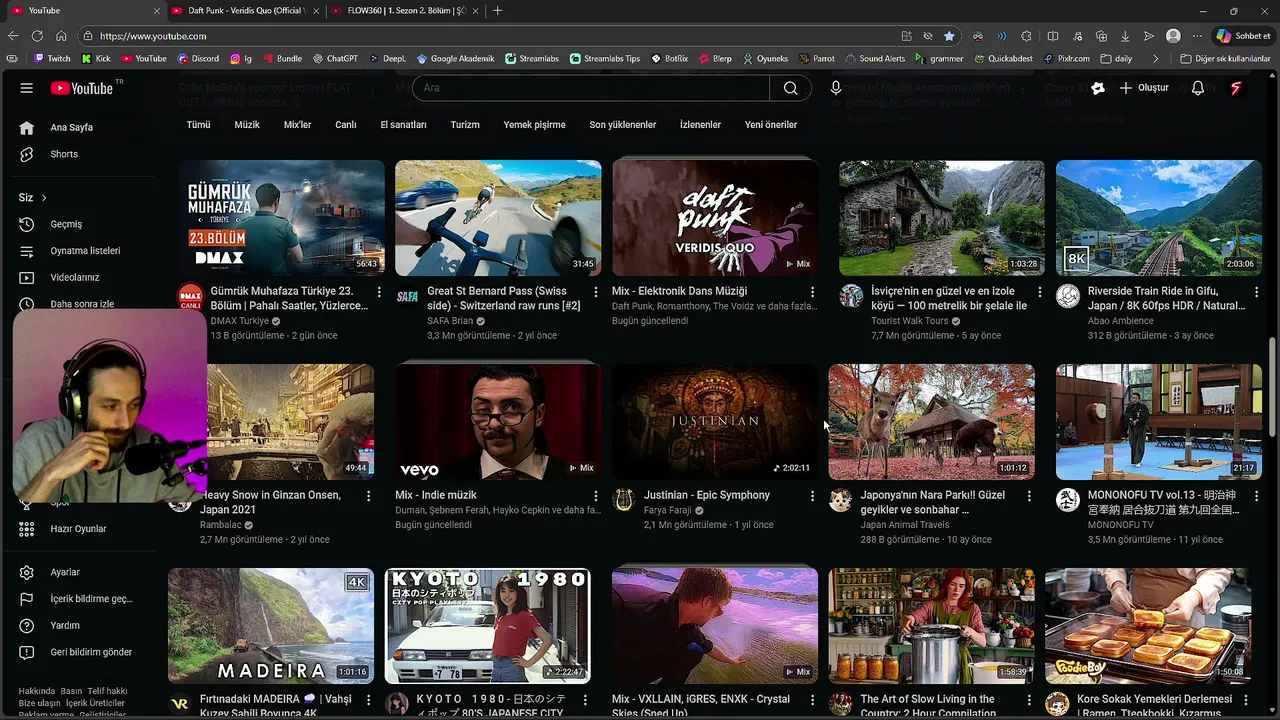Open options for MONONOFU TV vol.13 video
Viewport: 1280px width, 720px height.
pos(1256,496)
